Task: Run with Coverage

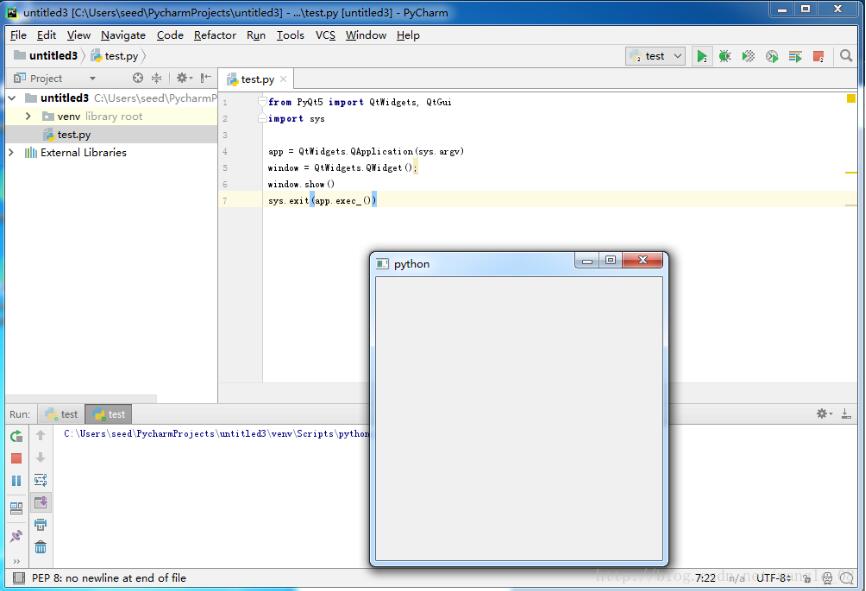Action: click(748, 57)
